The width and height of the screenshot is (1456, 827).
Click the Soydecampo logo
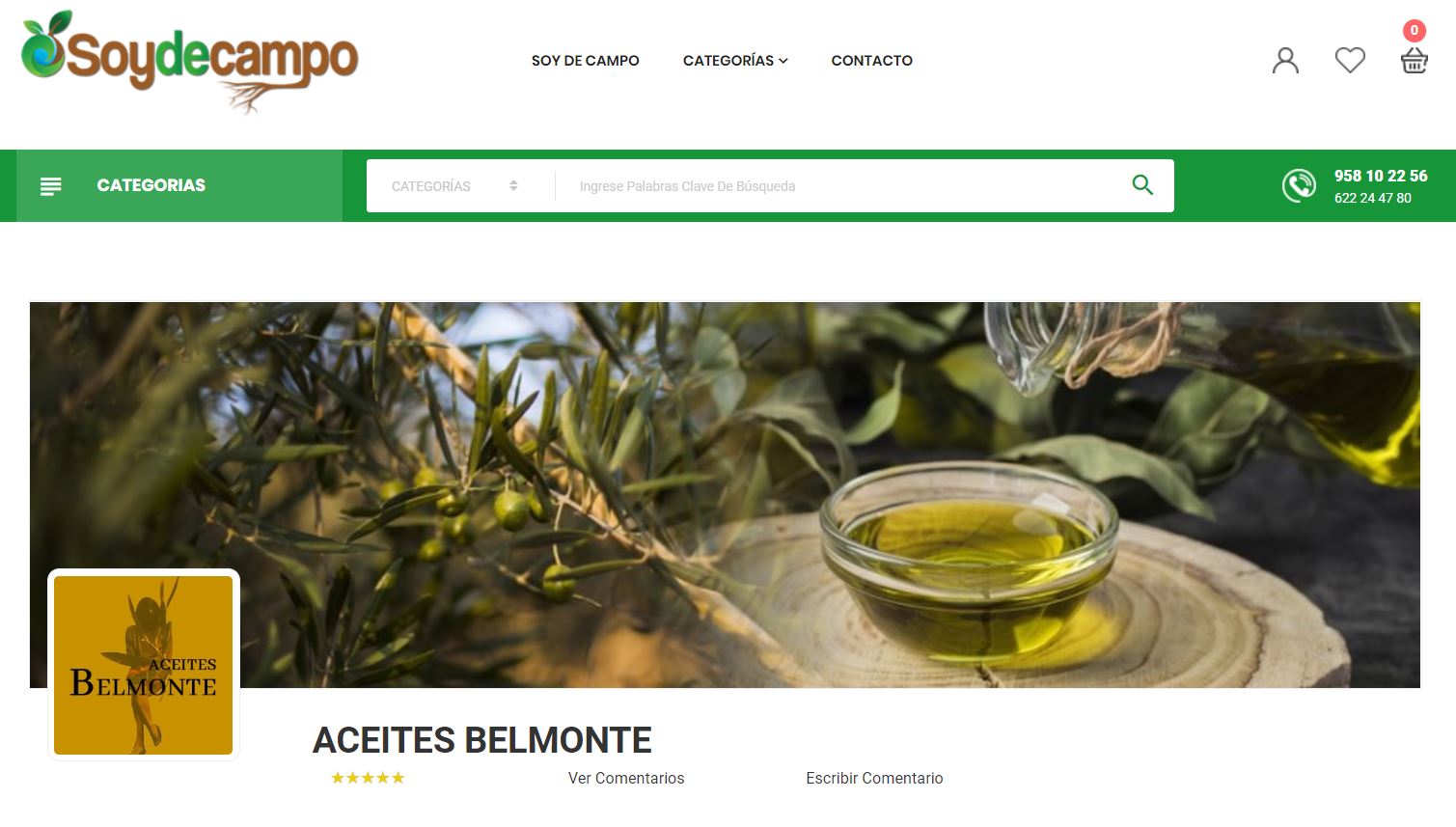pyautogui.click(x=189, y=63)
